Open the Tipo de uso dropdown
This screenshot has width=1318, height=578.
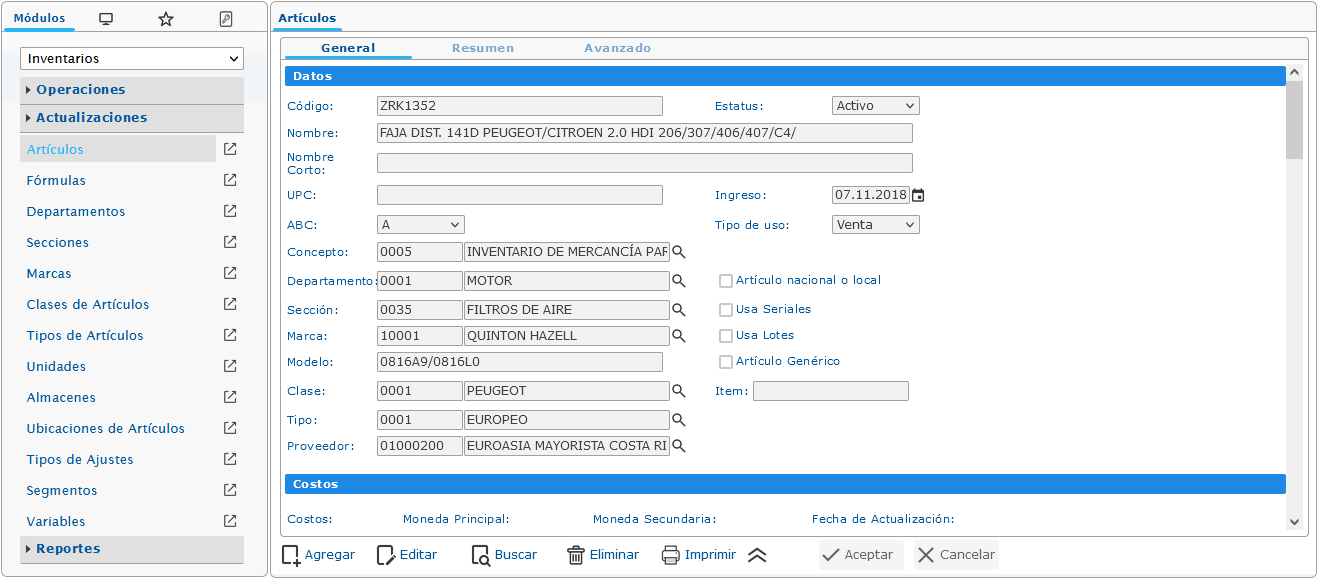click(876, 225)
